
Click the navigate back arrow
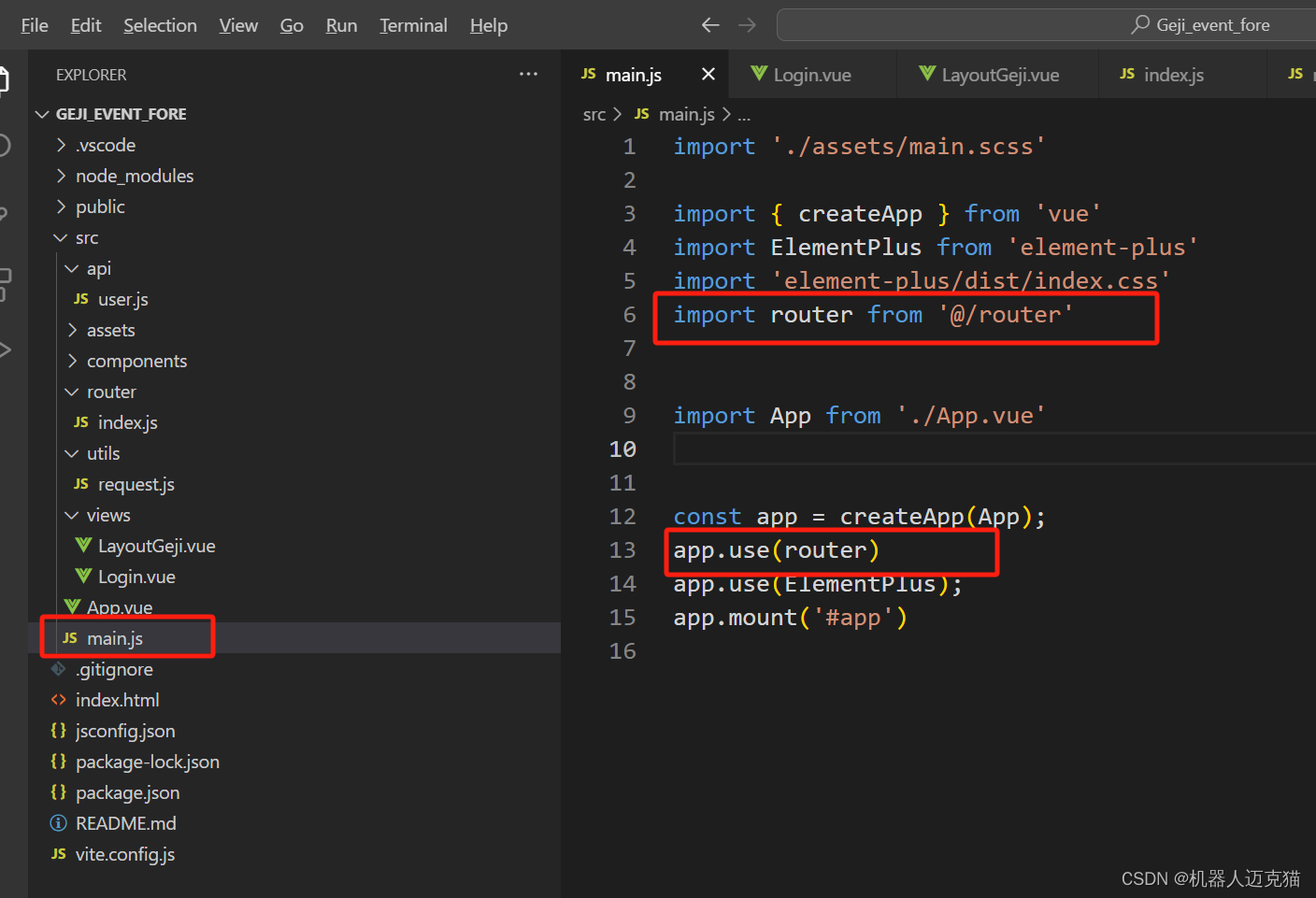(710, 25)
